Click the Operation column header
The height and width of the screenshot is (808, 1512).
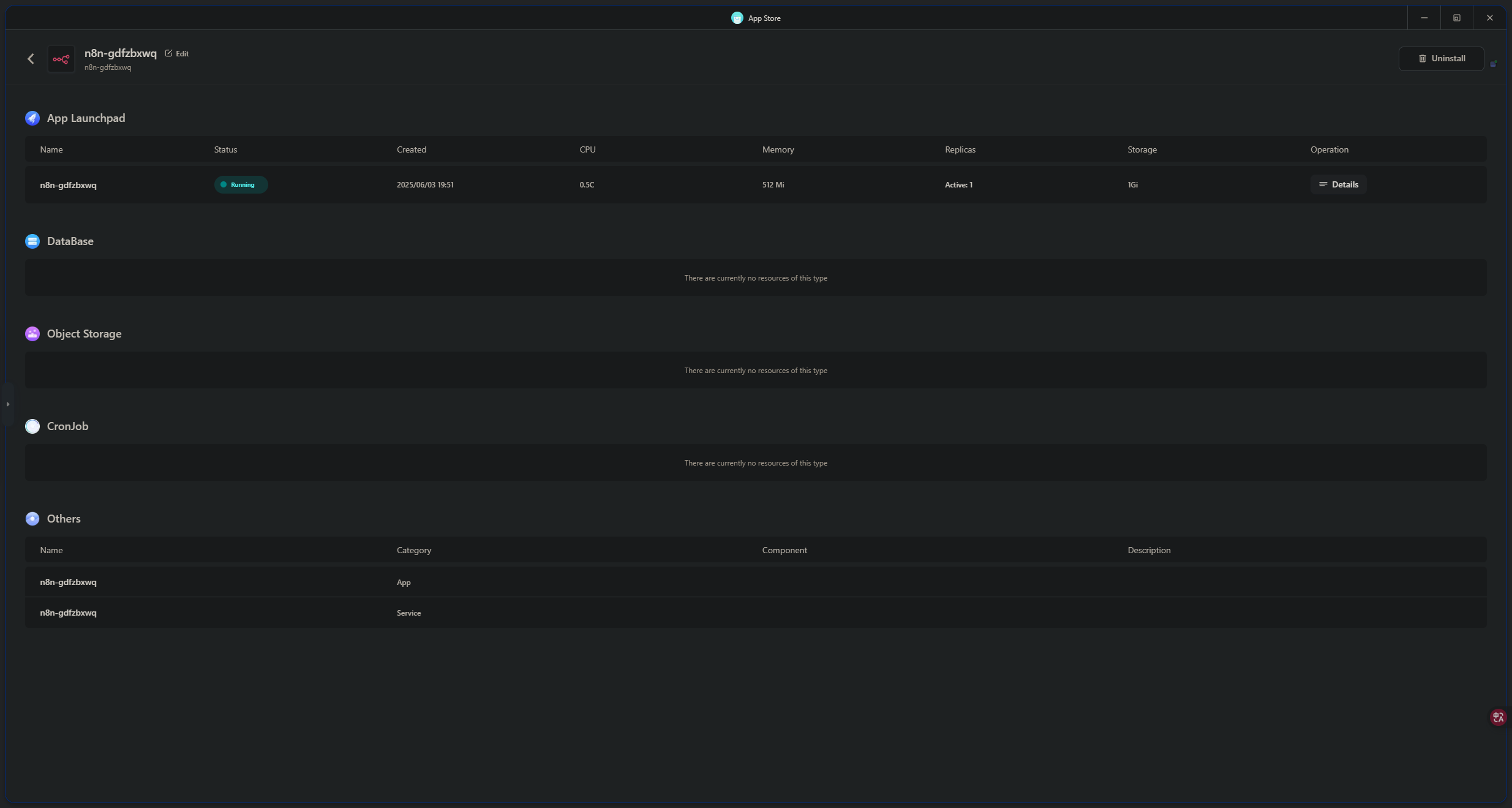(x=1329, y=149)
